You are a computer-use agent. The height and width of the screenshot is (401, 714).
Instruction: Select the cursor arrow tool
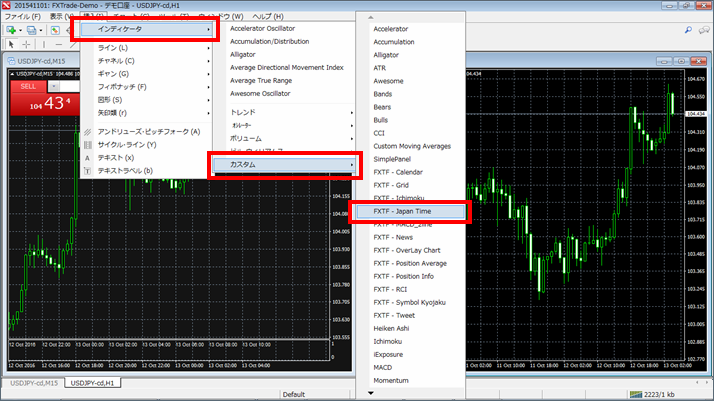coord(11,45)
